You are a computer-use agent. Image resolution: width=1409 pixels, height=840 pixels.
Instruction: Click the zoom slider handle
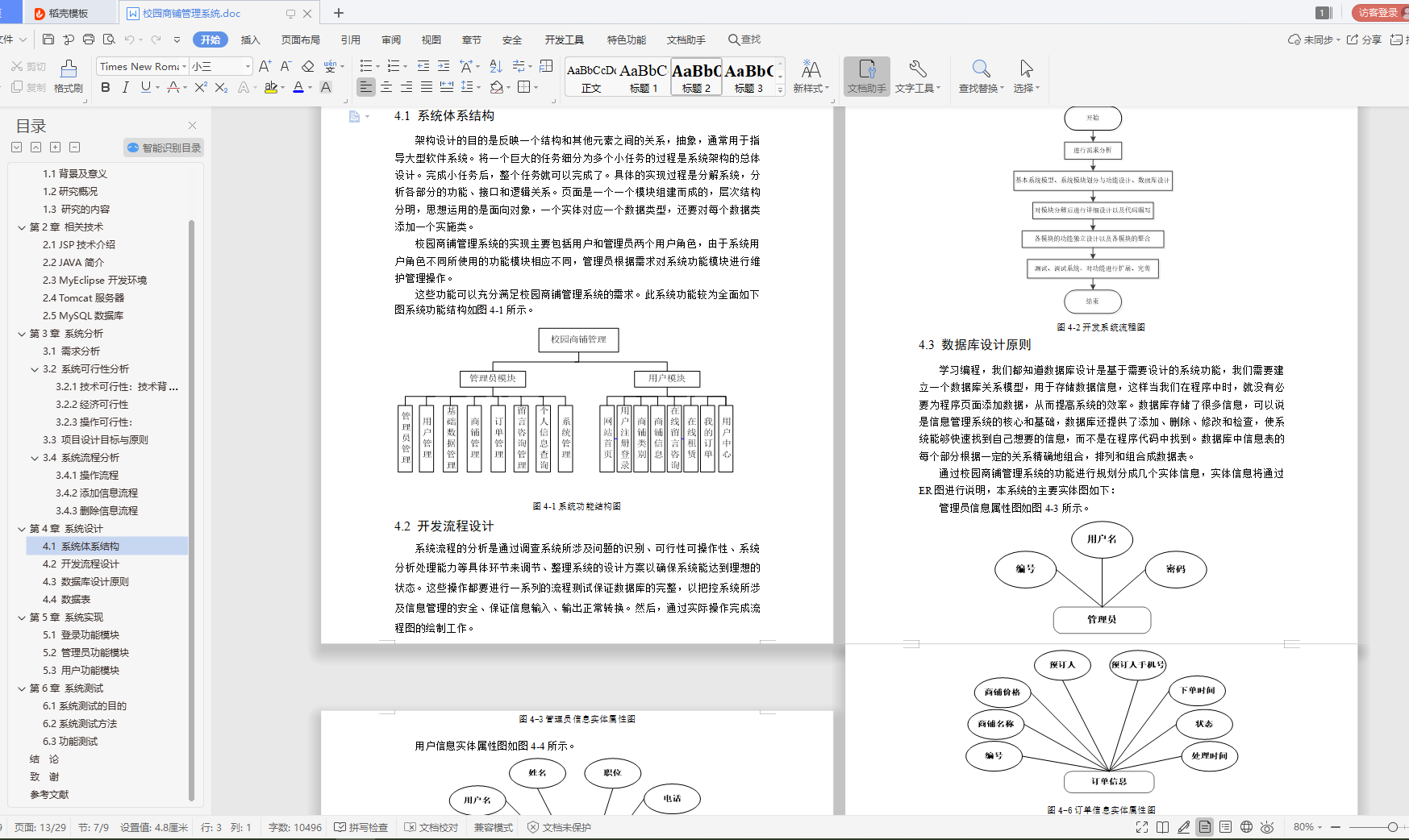(x=1392, y=827)
